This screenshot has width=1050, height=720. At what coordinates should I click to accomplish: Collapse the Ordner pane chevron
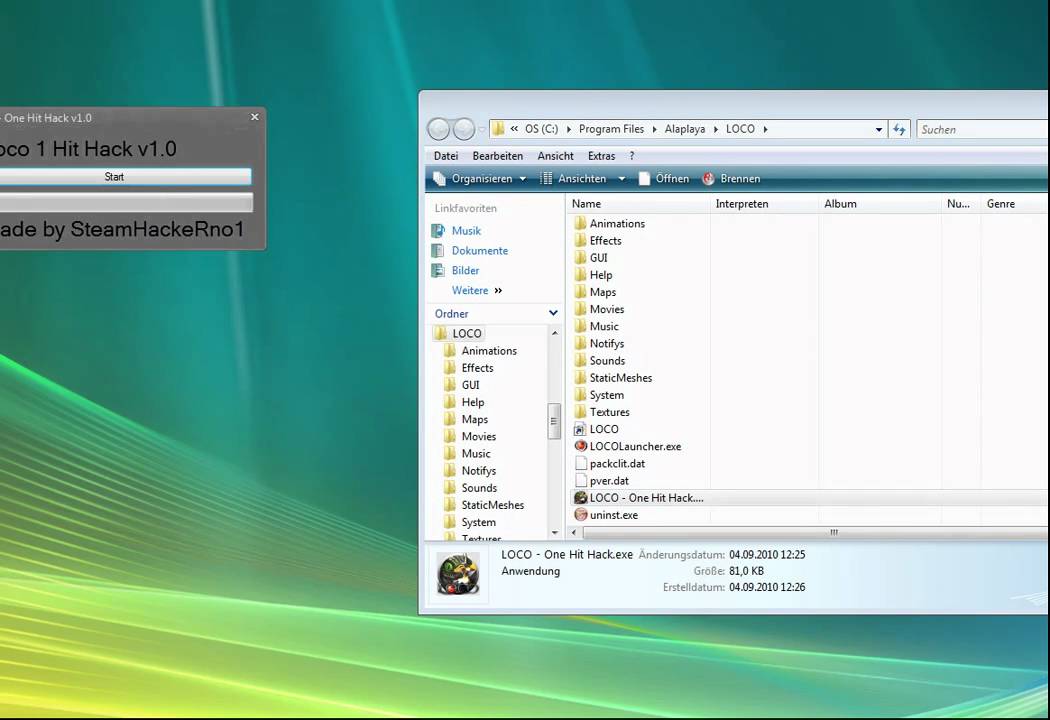click(553, 313)
